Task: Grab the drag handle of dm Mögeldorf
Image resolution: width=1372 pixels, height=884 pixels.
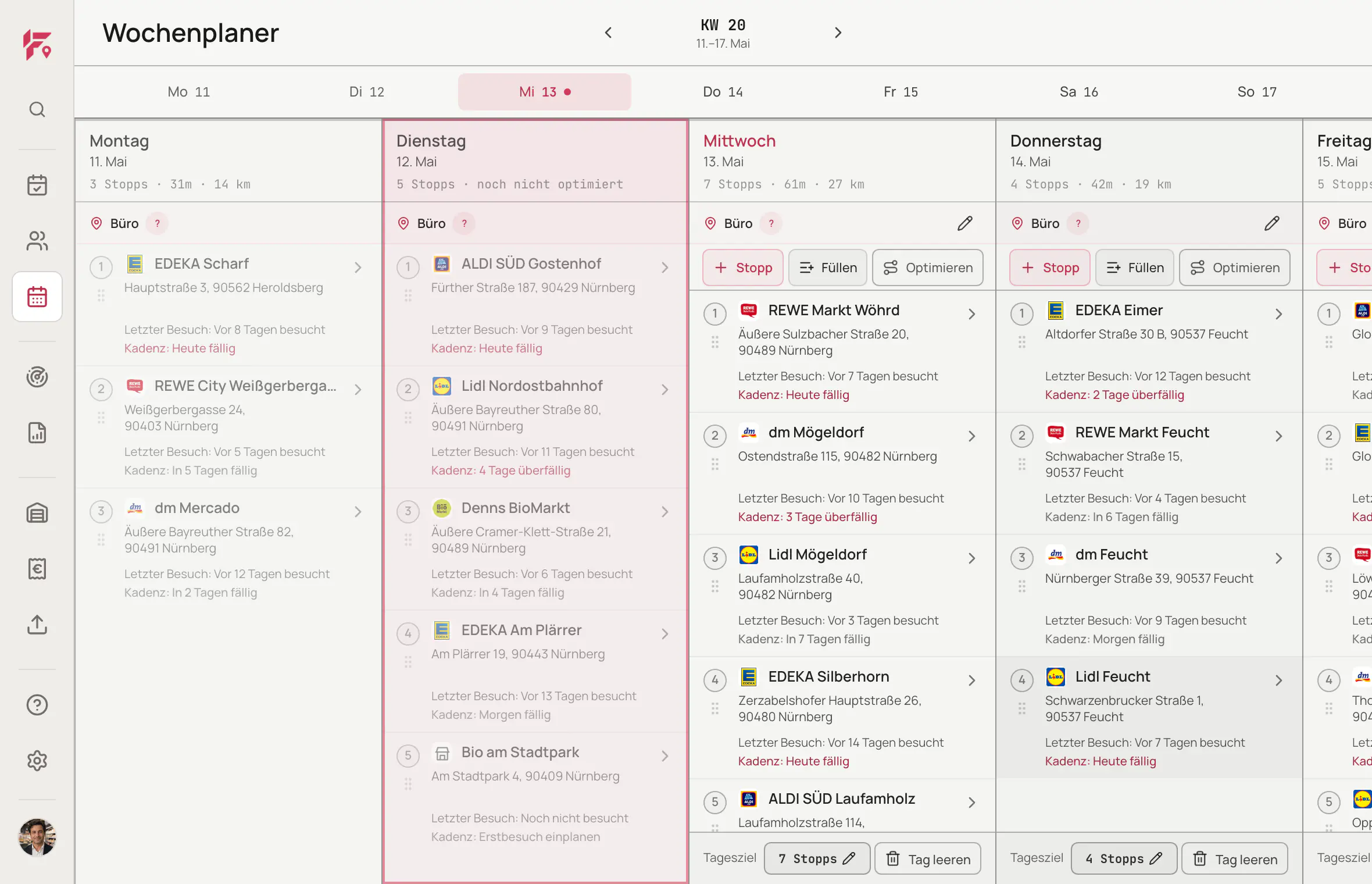Action: tap(715, 465)
